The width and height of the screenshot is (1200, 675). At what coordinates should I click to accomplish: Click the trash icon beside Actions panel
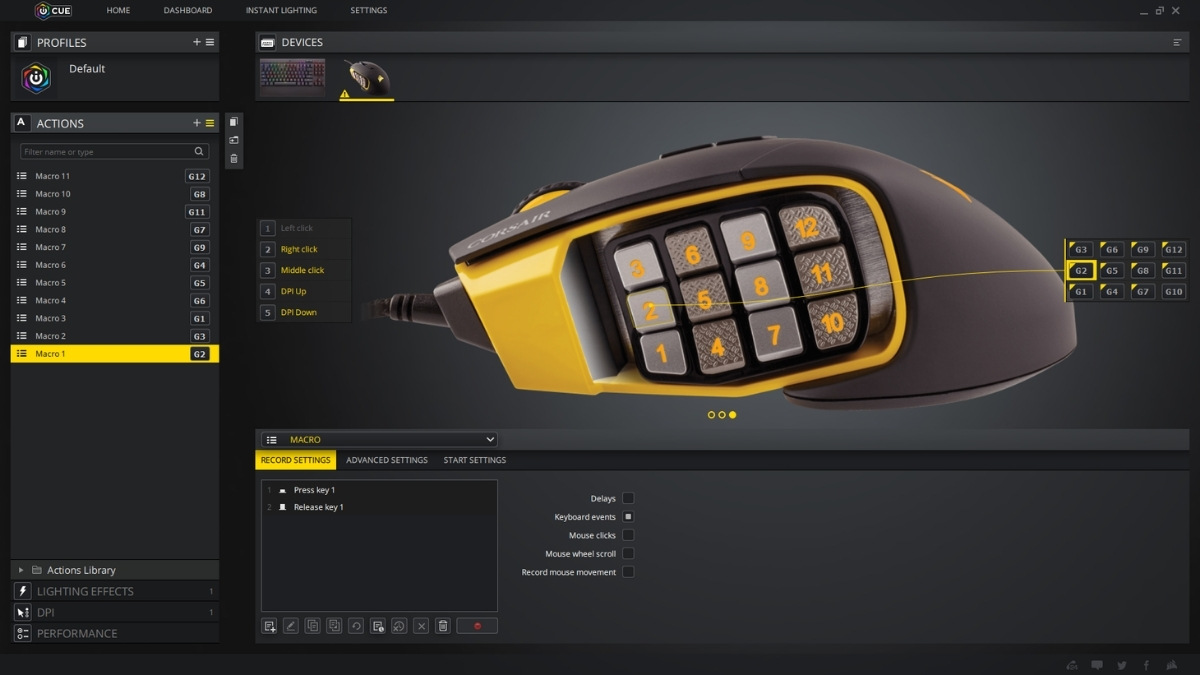click(x=234, y=159)
